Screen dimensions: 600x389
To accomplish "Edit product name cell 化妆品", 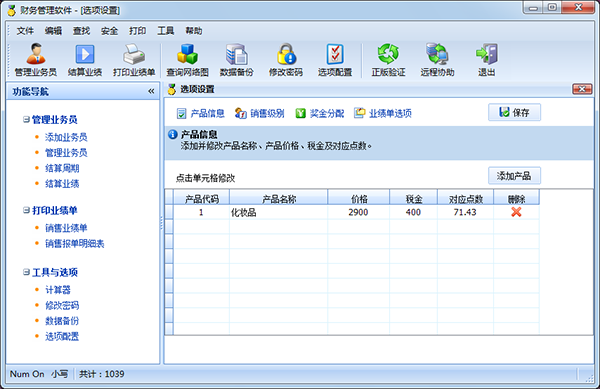I will pyautogui.click(x=279, y=212).
